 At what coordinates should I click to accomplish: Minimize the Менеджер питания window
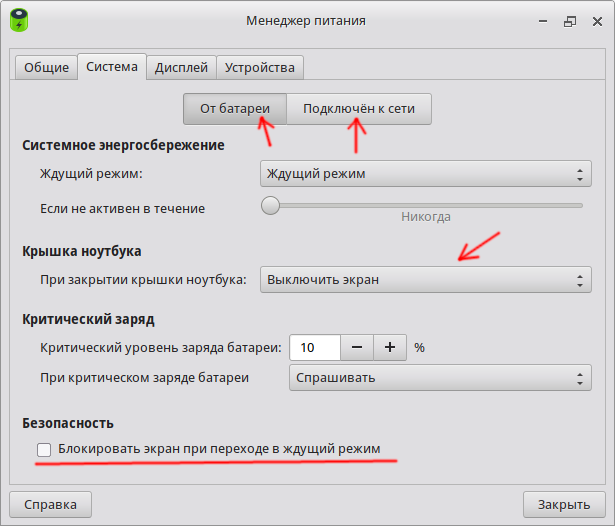click(541, 20)
